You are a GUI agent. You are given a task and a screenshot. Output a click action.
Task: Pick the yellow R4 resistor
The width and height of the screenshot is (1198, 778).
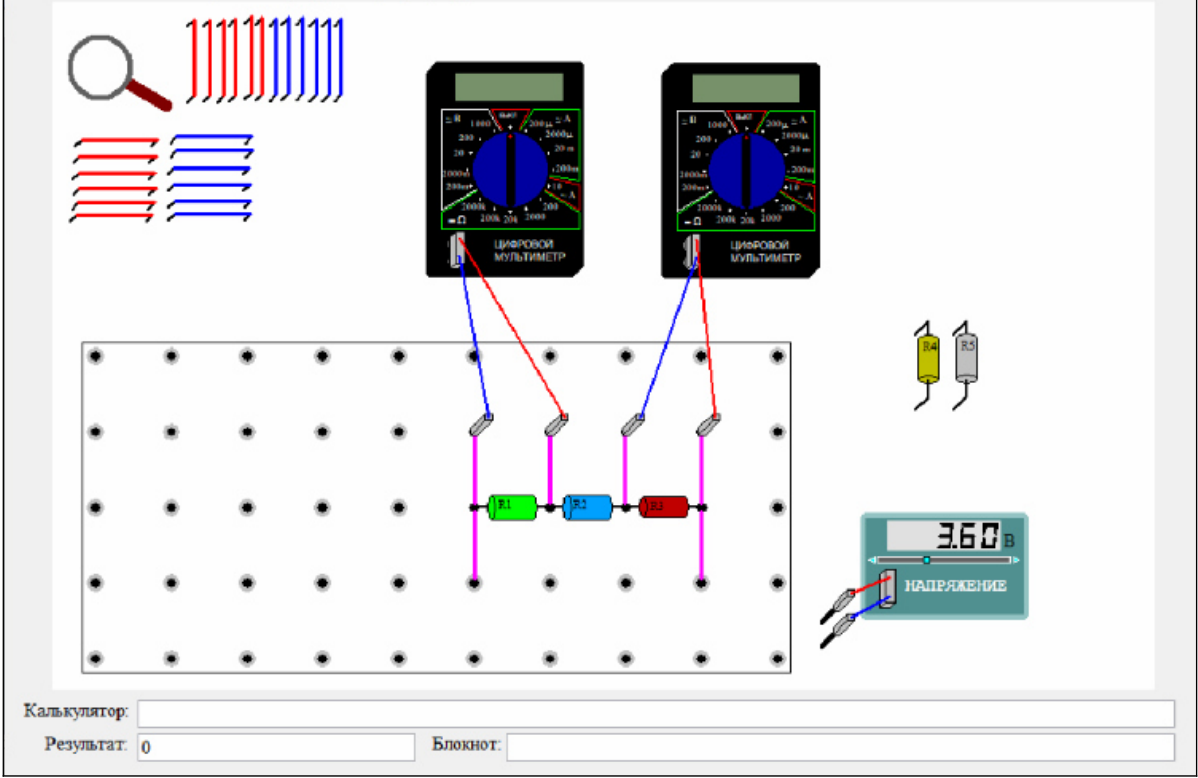[x=928, y=365]
